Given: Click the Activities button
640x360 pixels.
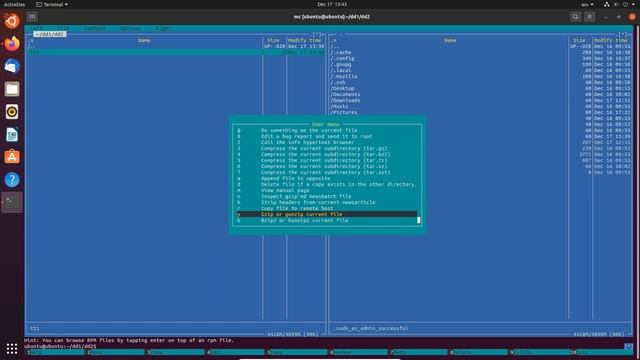Looking at the screenshot, I should [x=14, y=4].
